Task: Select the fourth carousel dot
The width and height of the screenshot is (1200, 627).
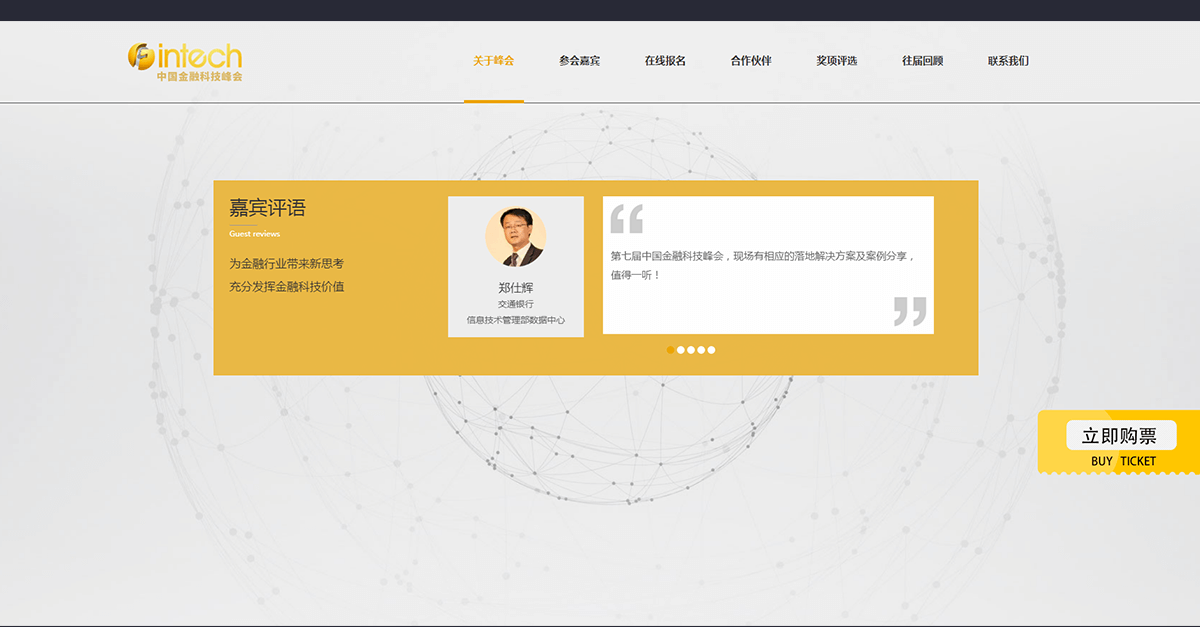Action: [x=701, y=350]
